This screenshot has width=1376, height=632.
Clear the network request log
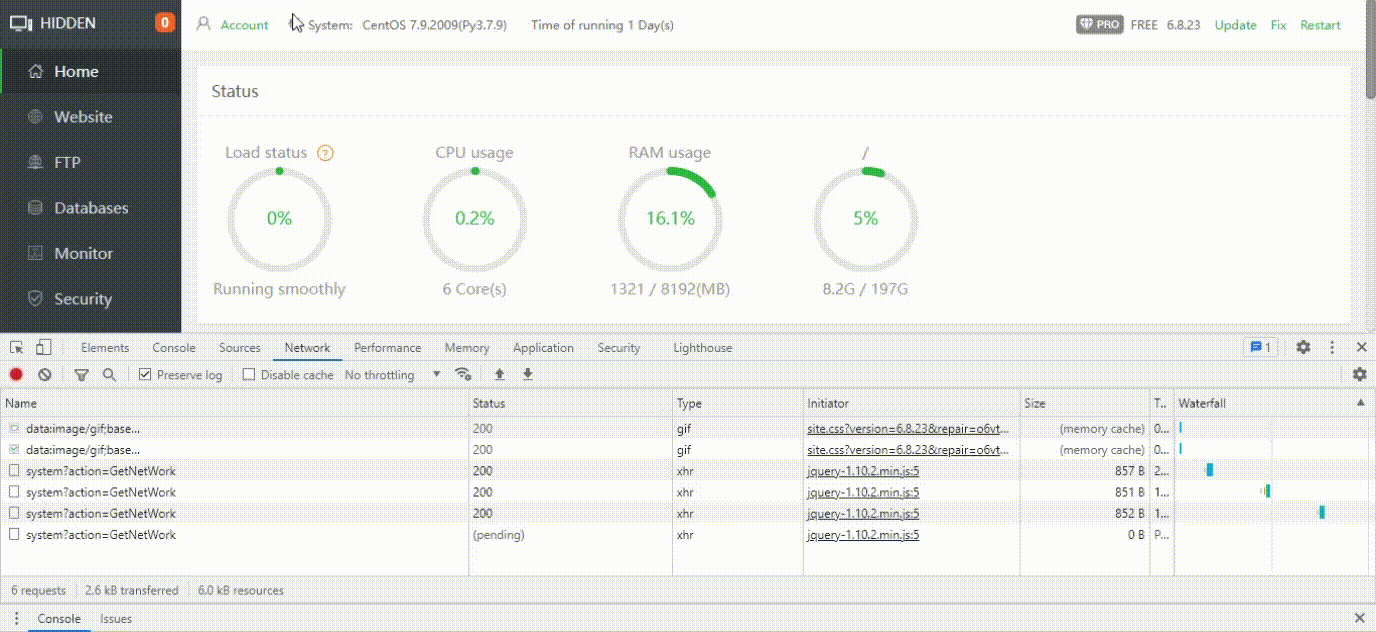45,375
